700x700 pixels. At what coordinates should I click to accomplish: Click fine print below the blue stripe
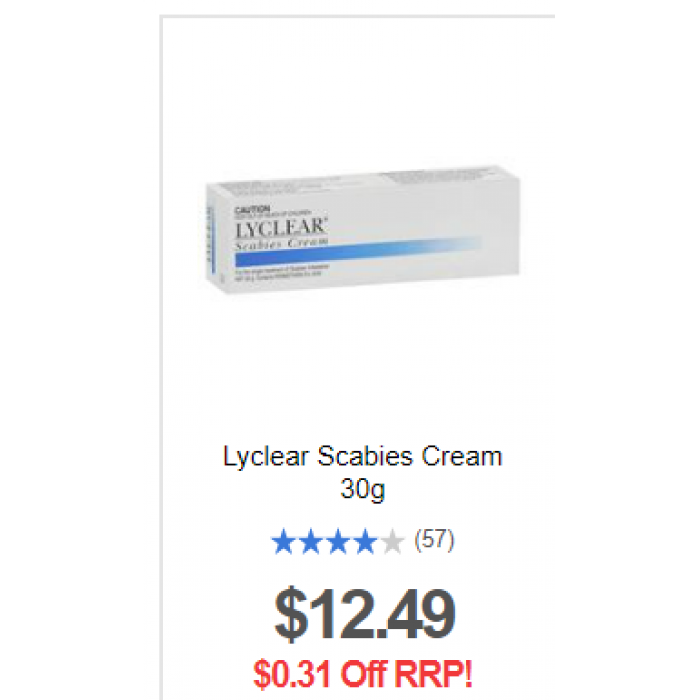pos(281,273)
